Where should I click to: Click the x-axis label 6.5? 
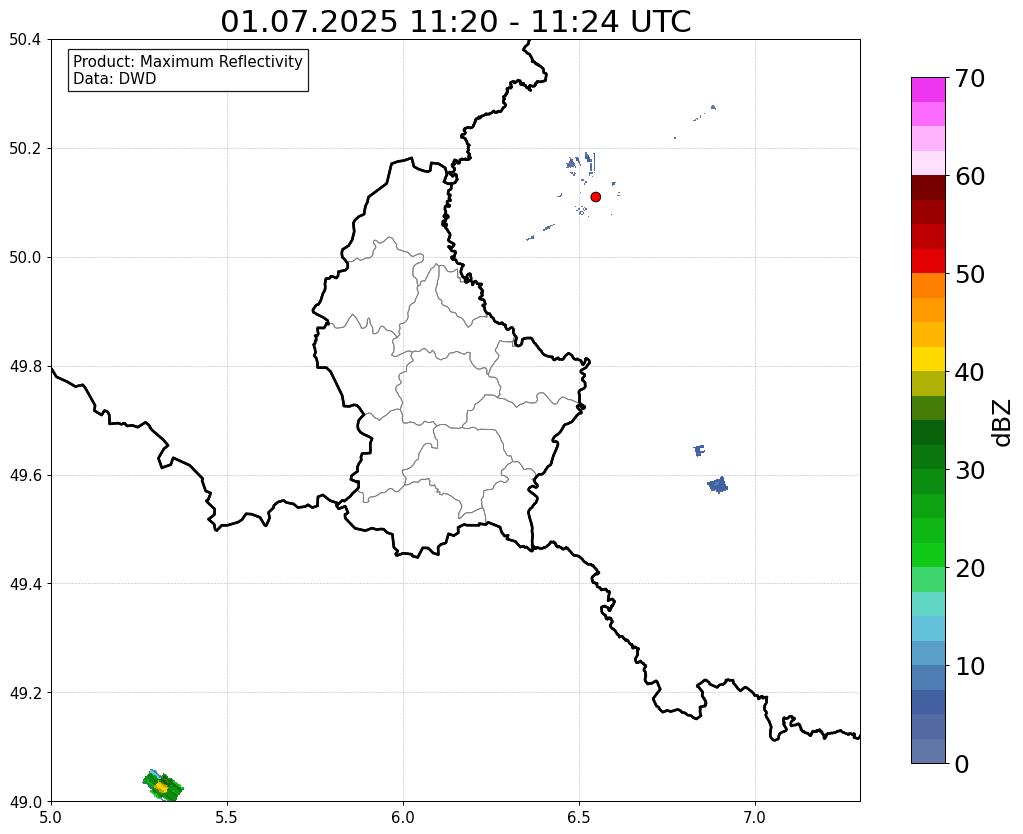(x=579, y=817)
